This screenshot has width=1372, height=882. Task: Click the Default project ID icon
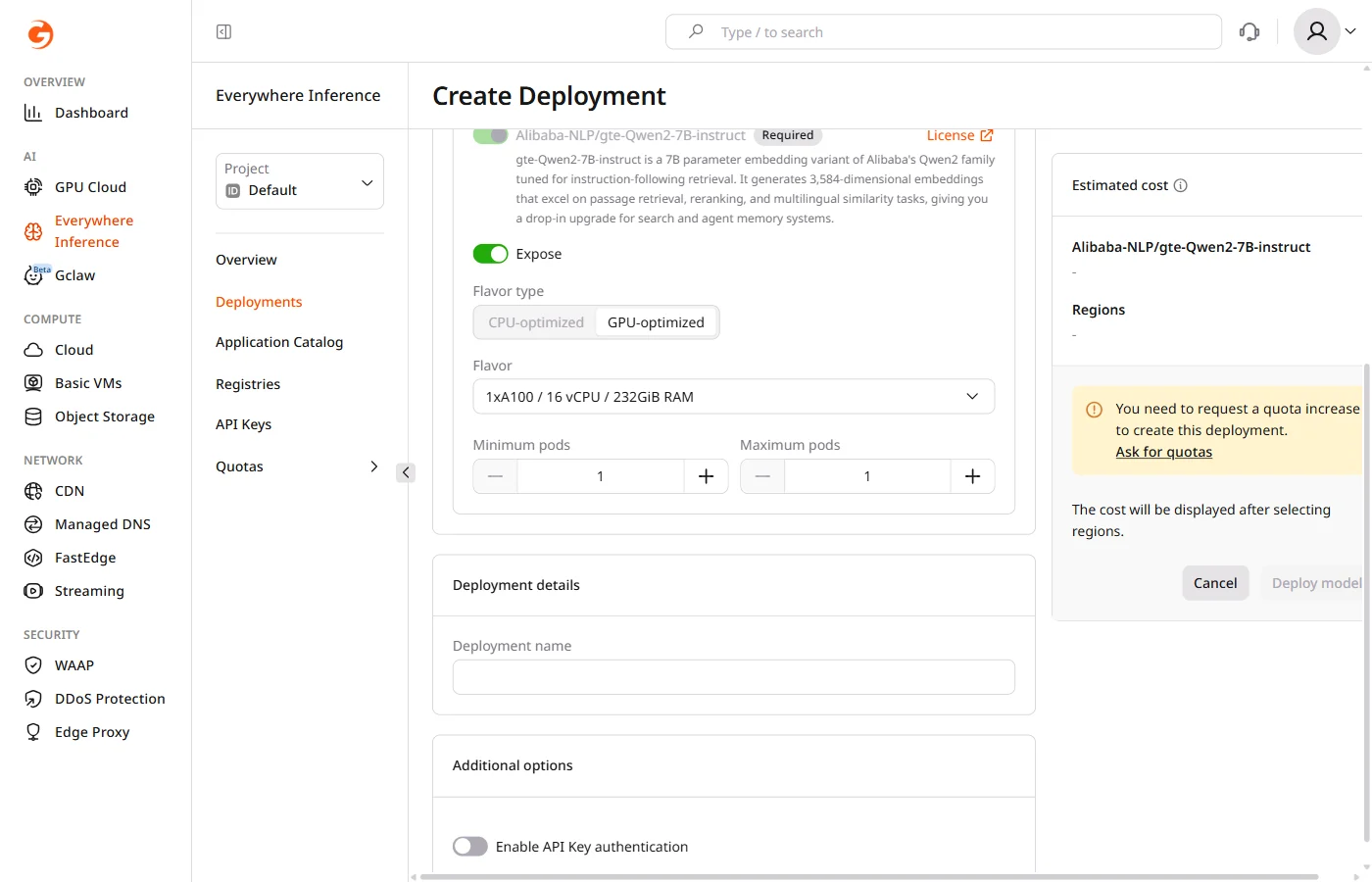pyautogui.click(x=233, y=191)
